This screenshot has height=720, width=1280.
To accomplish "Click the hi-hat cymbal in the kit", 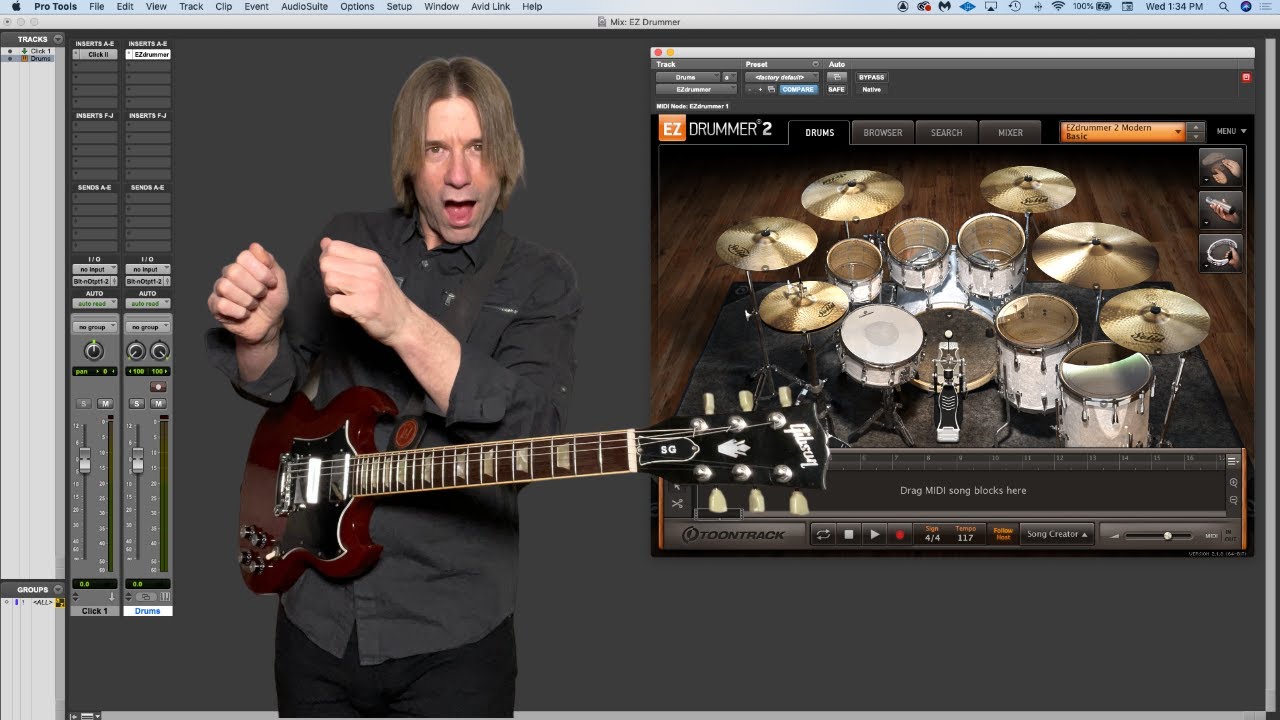I will 802,305.
